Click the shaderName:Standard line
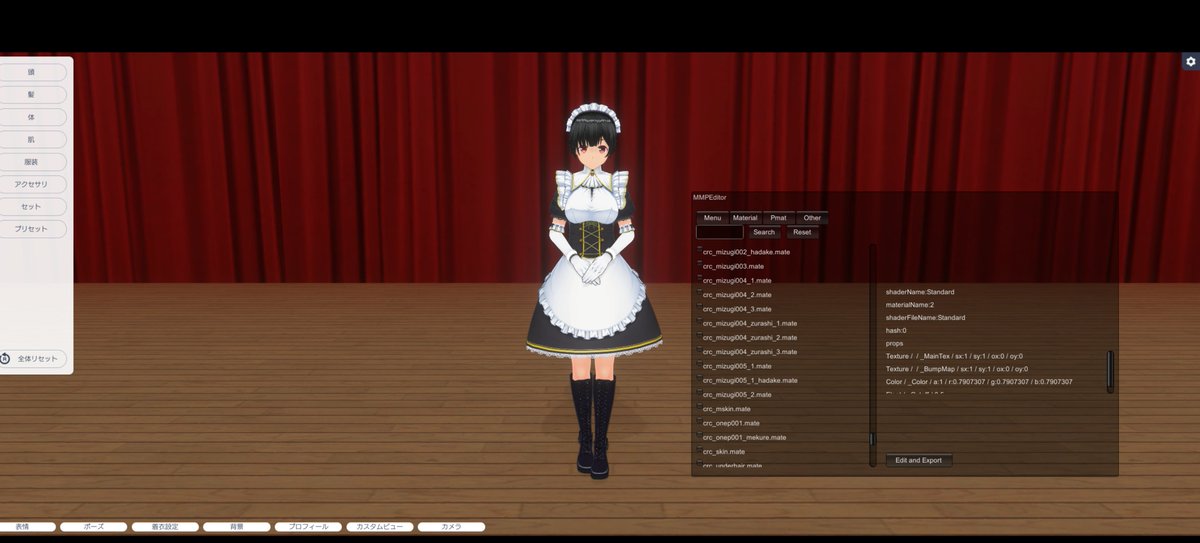Viewport: 1200px width, 543px height. 920,292
